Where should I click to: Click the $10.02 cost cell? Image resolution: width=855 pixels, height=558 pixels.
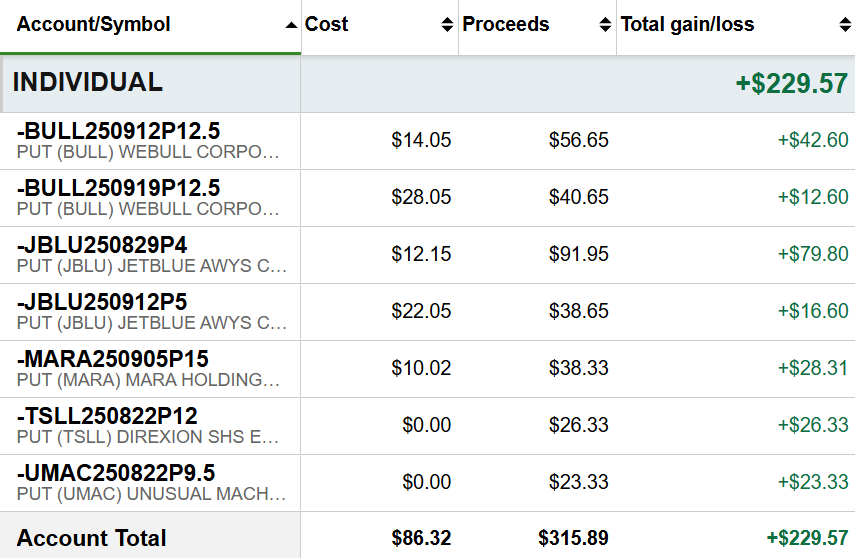coord(421,368)
